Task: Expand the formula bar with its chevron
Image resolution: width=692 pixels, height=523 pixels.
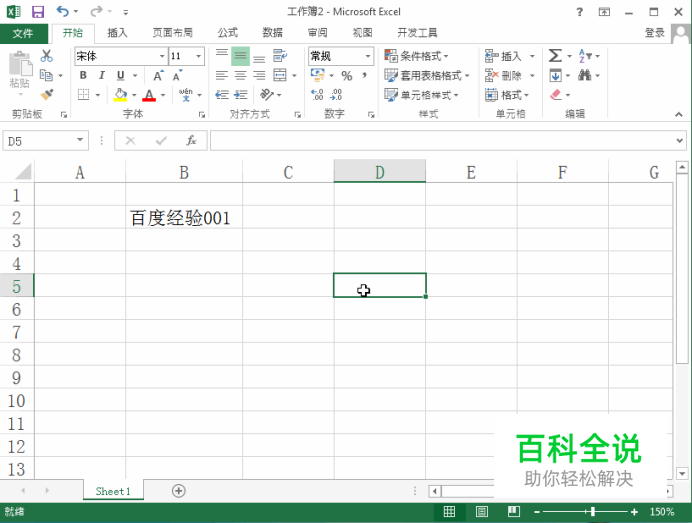Action: (x=680, y=141)
